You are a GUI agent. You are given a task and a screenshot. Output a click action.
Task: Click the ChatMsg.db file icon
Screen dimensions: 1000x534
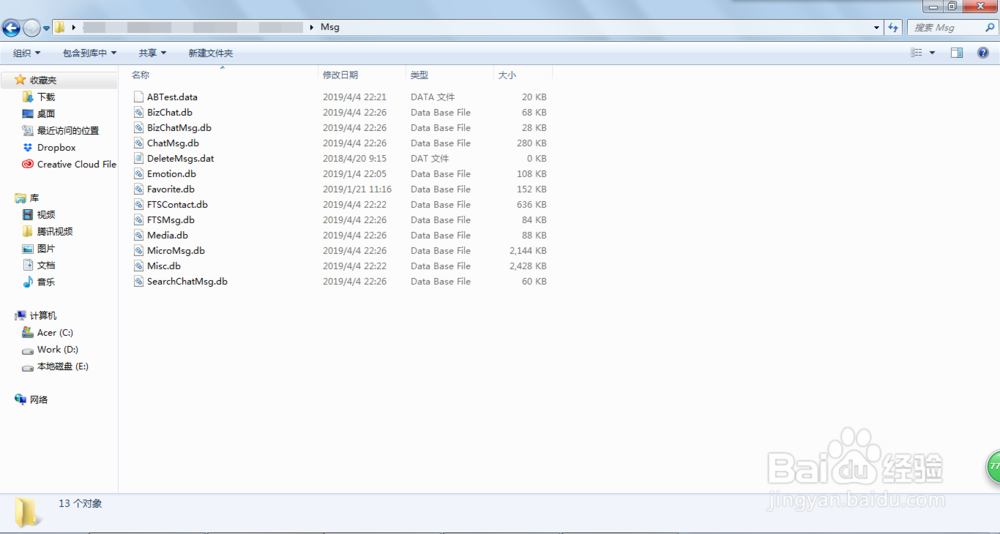point(138,143)
